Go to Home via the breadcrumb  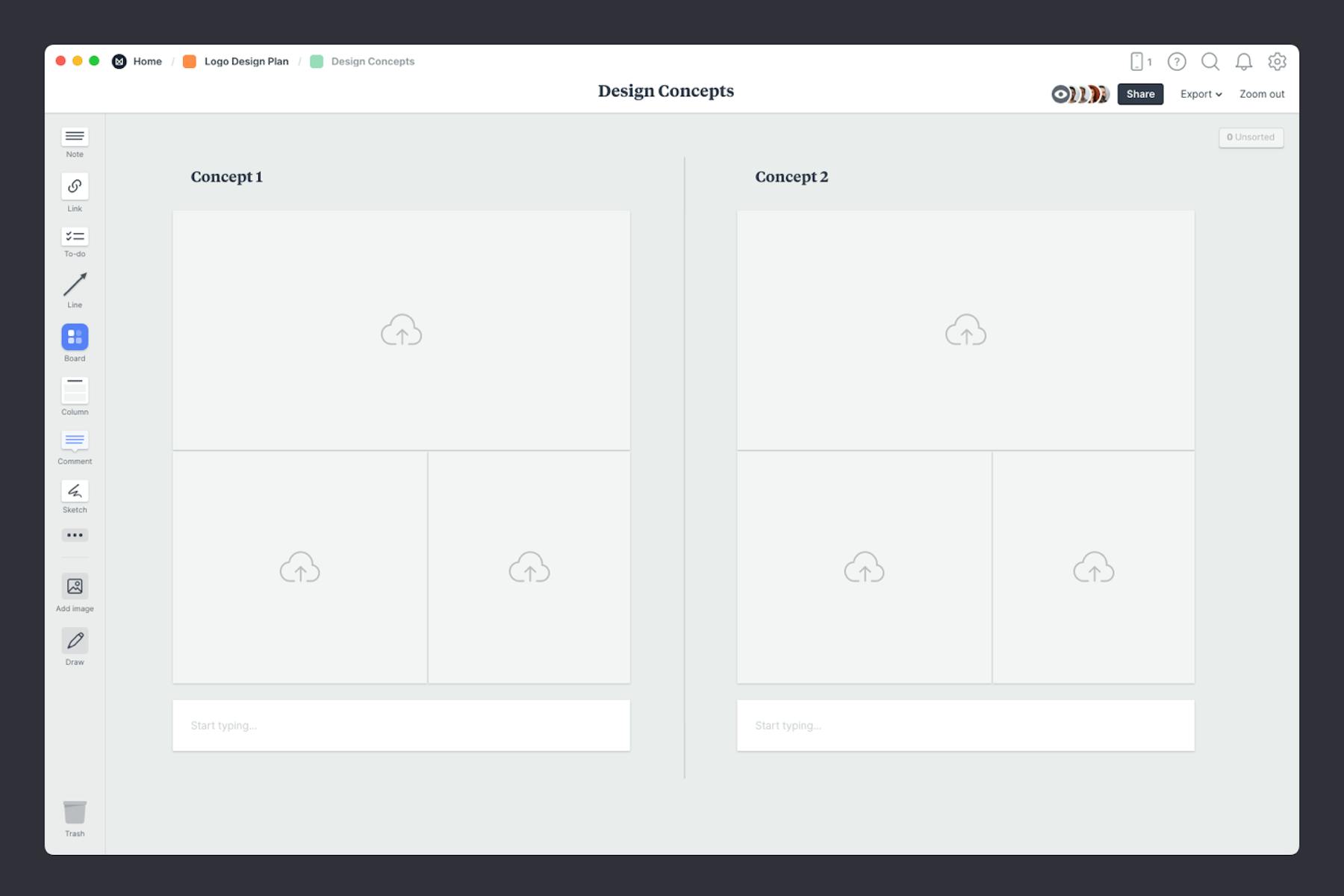(147, 61)
